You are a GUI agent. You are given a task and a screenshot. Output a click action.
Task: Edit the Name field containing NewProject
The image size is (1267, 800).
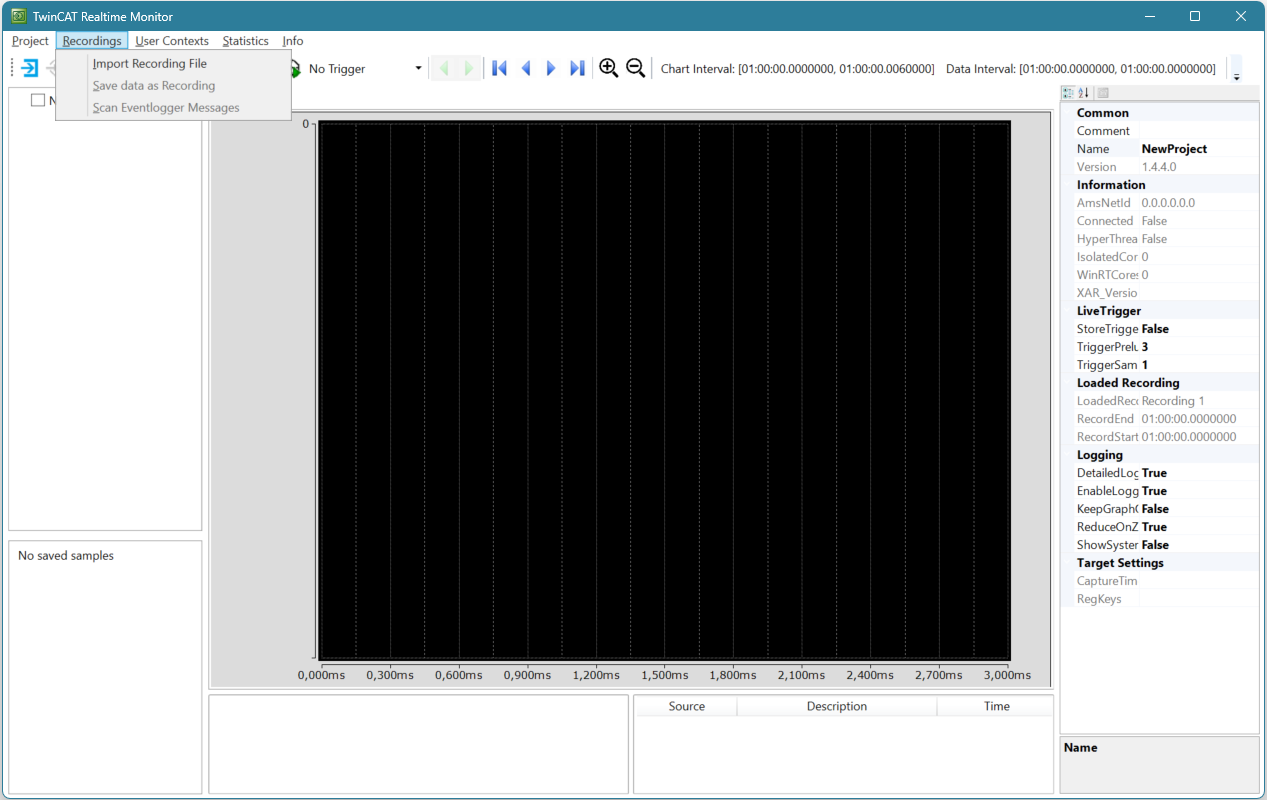point(1198,149)
